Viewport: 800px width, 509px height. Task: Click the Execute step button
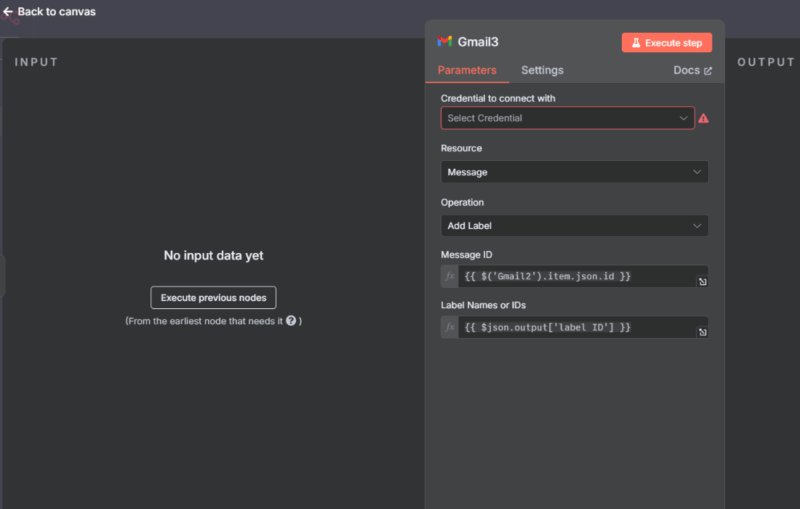(666, 43)
